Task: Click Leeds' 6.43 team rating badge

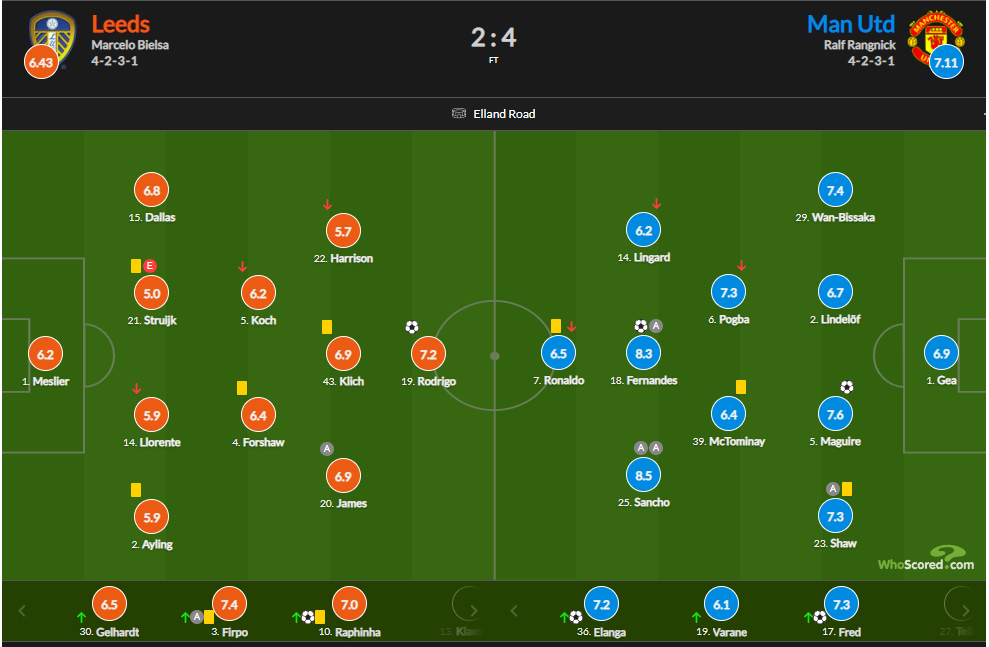Action: pos(41,62)
